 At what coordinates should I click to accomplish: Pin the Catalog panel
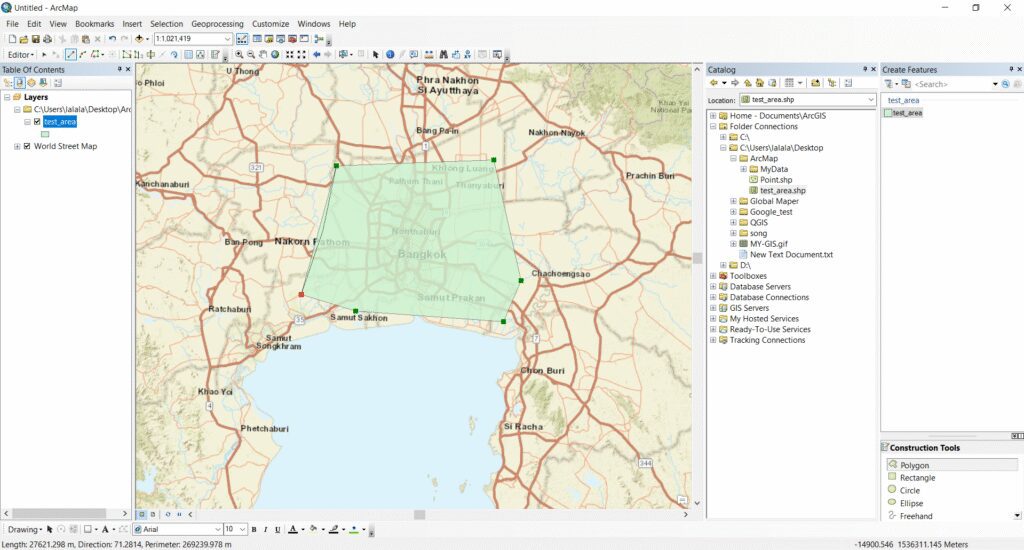865,69
